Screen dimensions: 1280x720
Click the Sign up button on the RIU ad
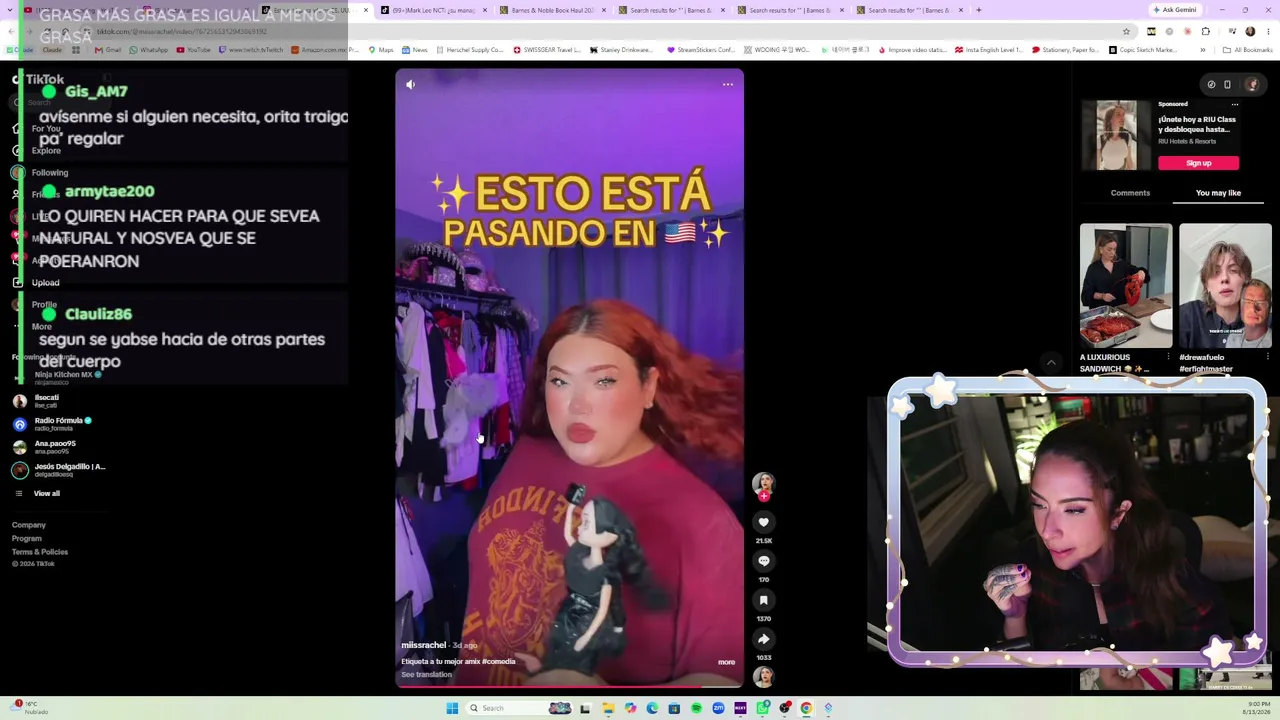pos(1198,163)
